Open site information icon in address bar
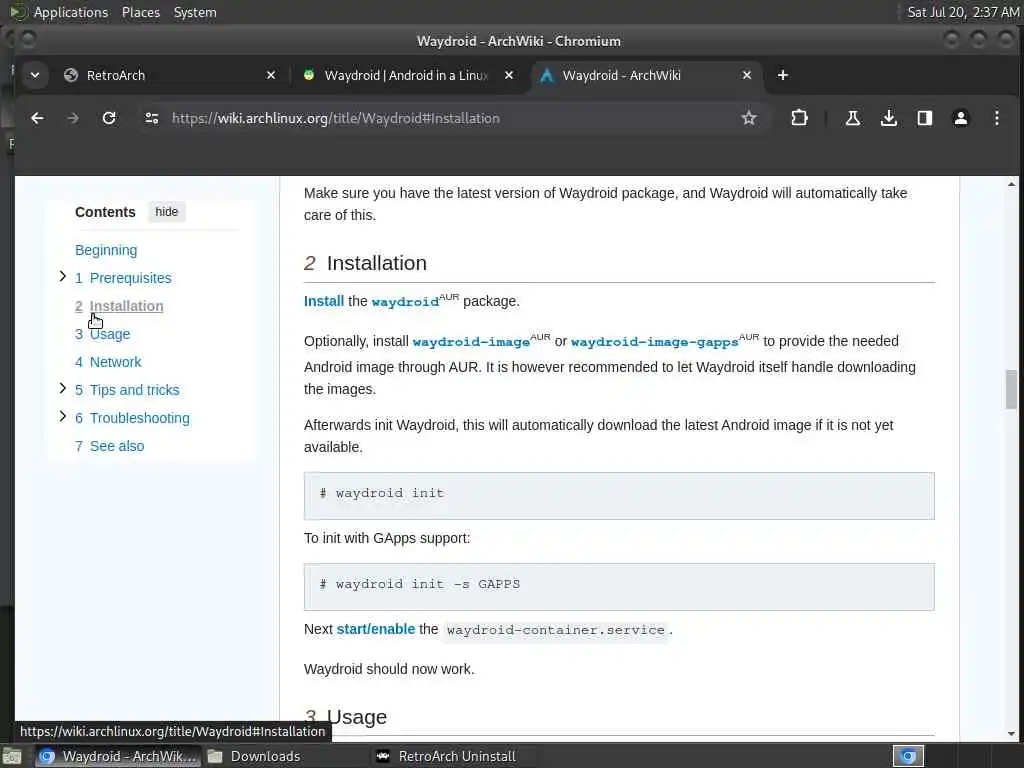 click(x=152, y=118)
